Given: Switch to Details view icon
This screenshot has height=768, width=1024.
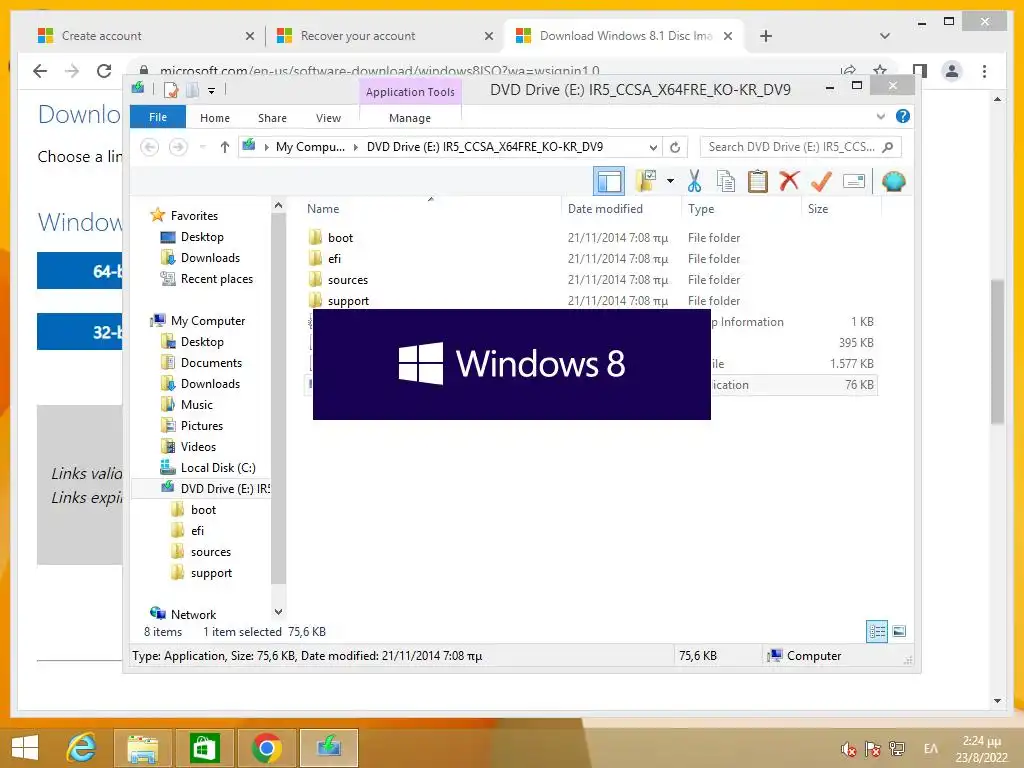Looking at the screenshot, I should (x=876, y=631).
